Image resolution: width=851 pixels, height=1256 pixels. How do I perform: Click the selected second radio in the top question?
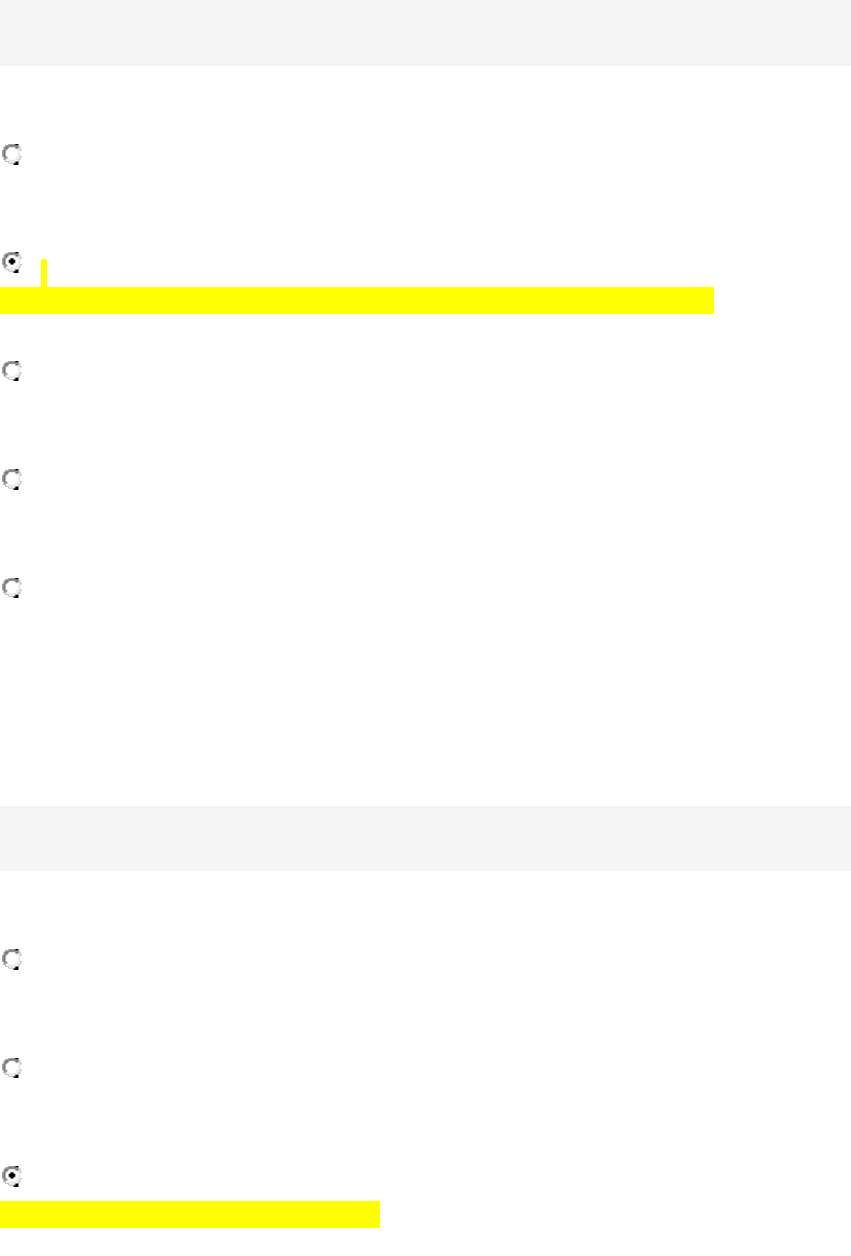click(x=12, y=264)
